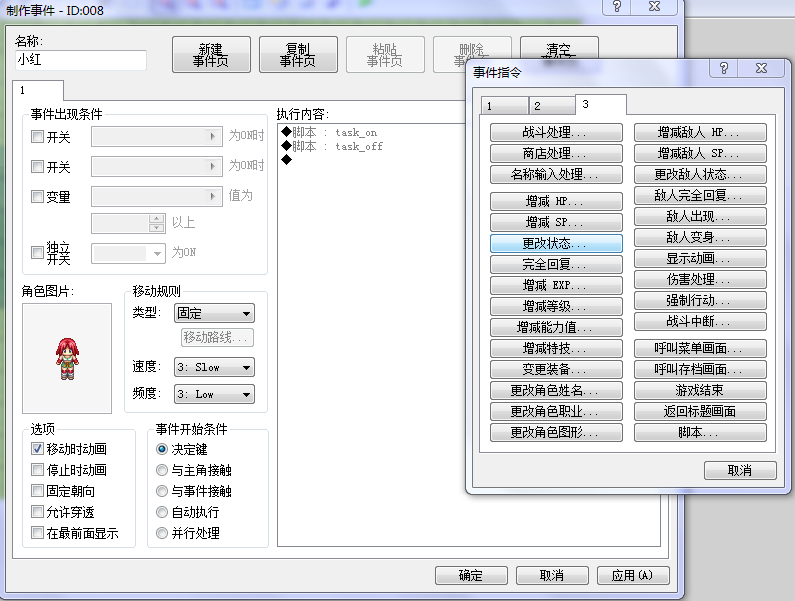Select the 自动执行 trigger option
Viewport: 795px width, 601px height.
pyautogui.click(x=162, y=512)
